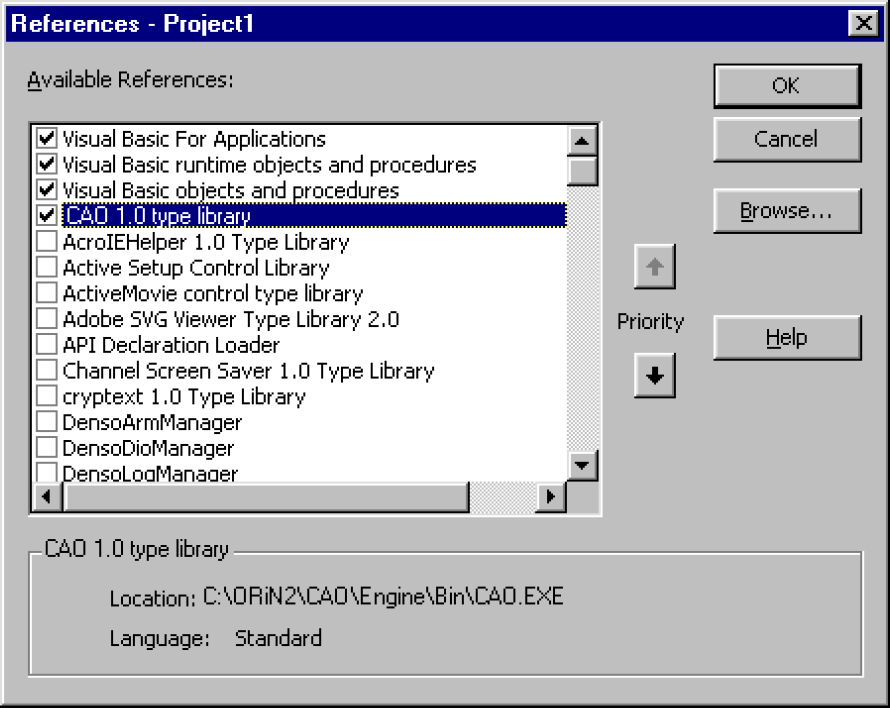Open Browse... to add a reference
The height and width of the screenshot is (708, 890).
tap(787, 211)
